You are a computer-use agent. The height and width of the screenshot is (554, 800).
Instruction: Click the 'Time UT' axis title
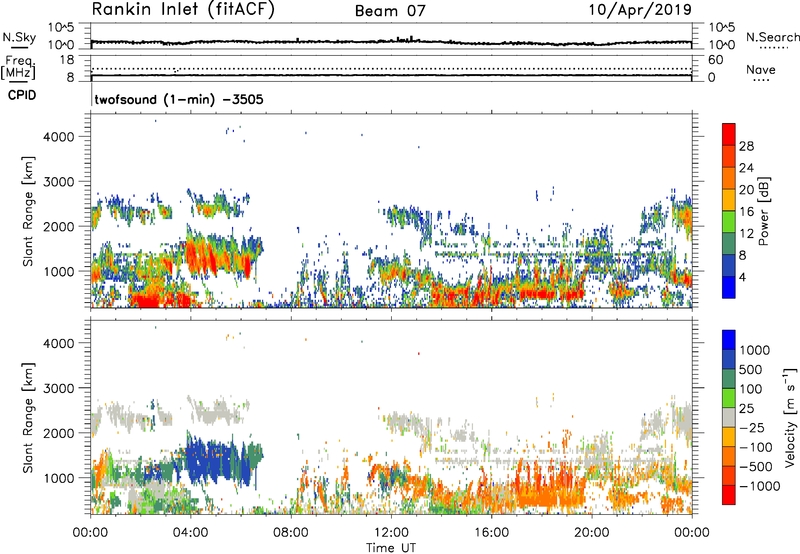coord(391,548)
